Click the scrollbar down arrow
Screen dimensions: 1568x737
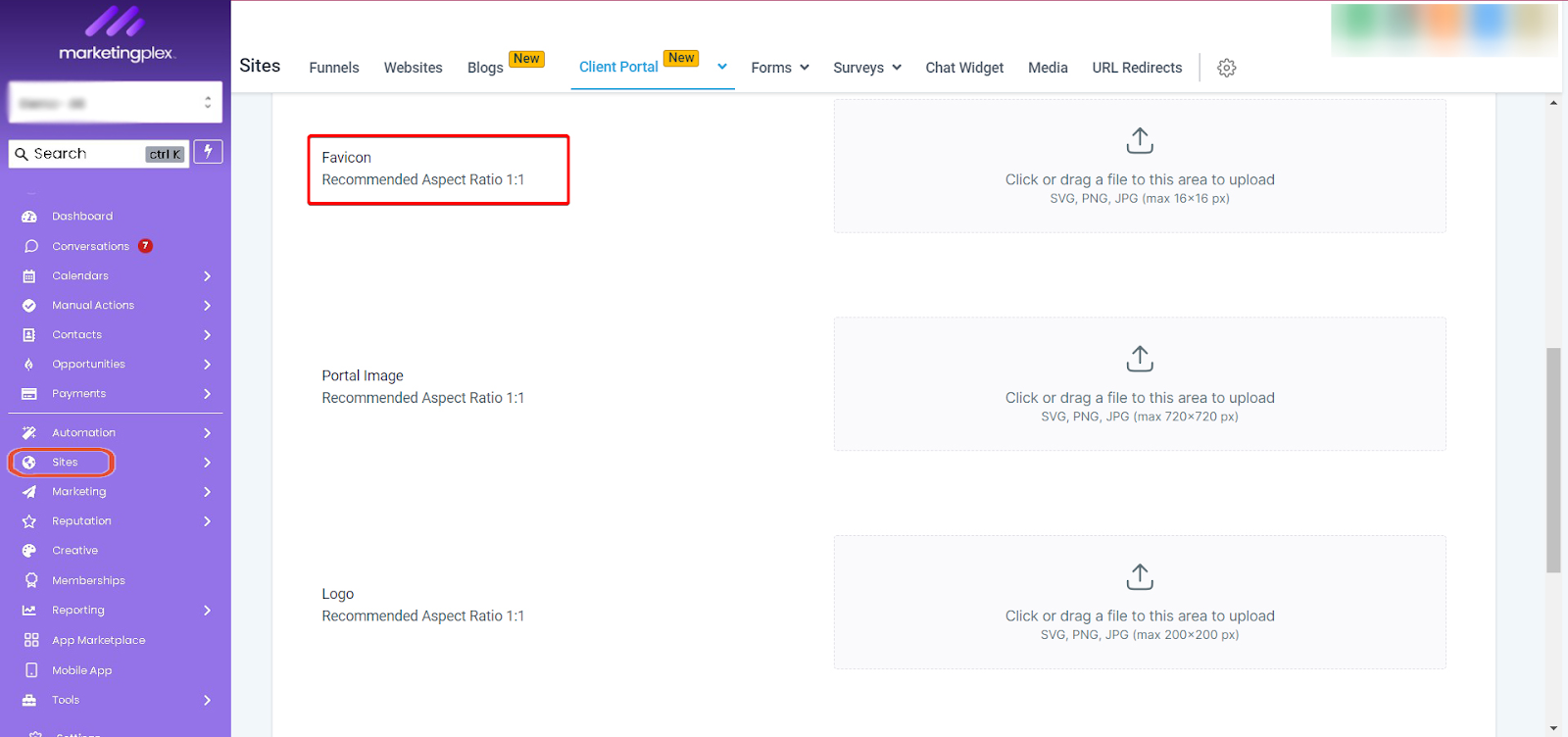[x=1553, y=728]
